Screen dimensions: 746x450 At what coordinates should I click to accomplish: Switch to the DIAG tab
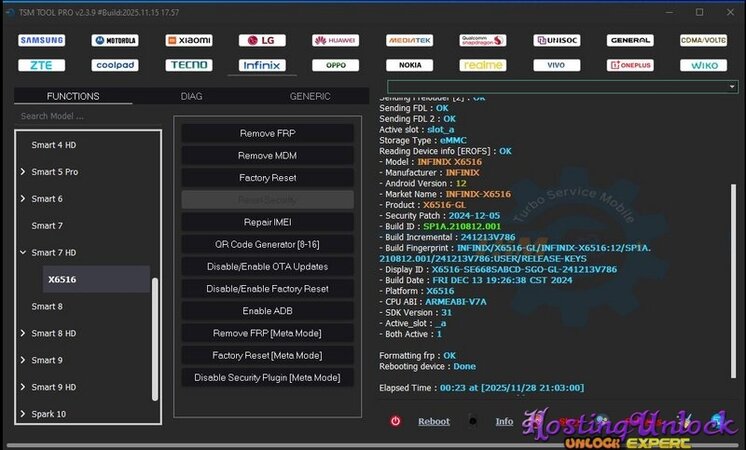pyautogui.click(x=191, y=96)
